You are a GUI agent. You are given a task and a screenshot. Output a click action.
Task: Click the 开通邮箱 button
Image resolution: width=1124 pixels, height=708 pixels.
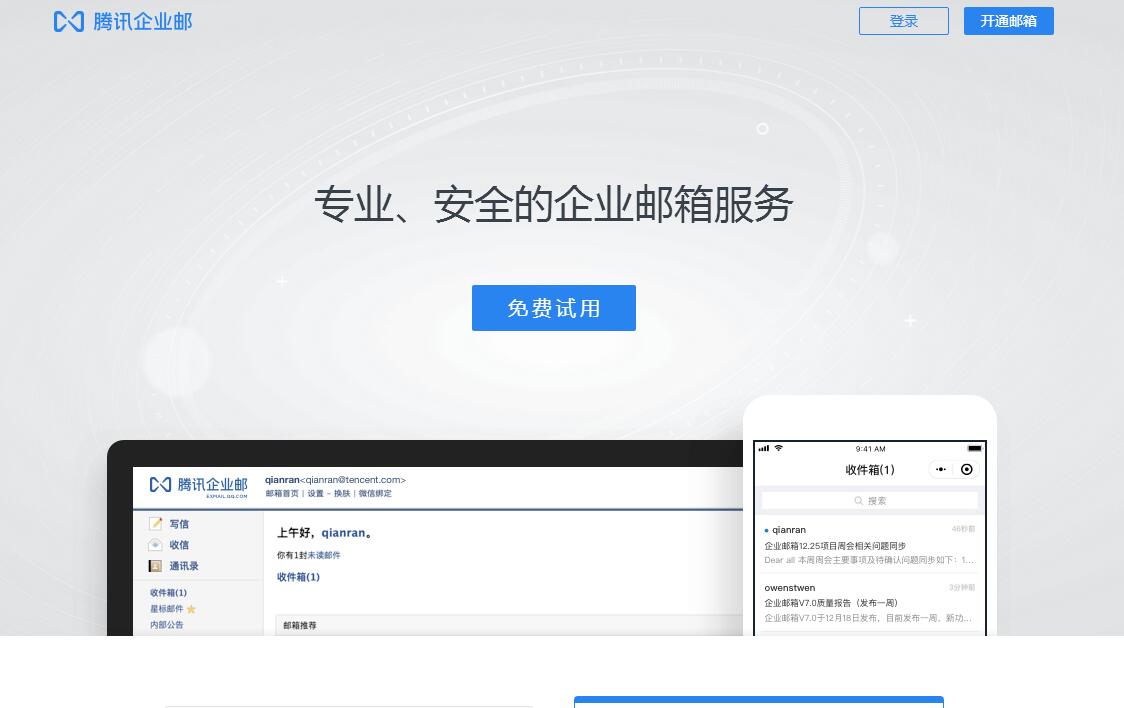[1008, 21]
